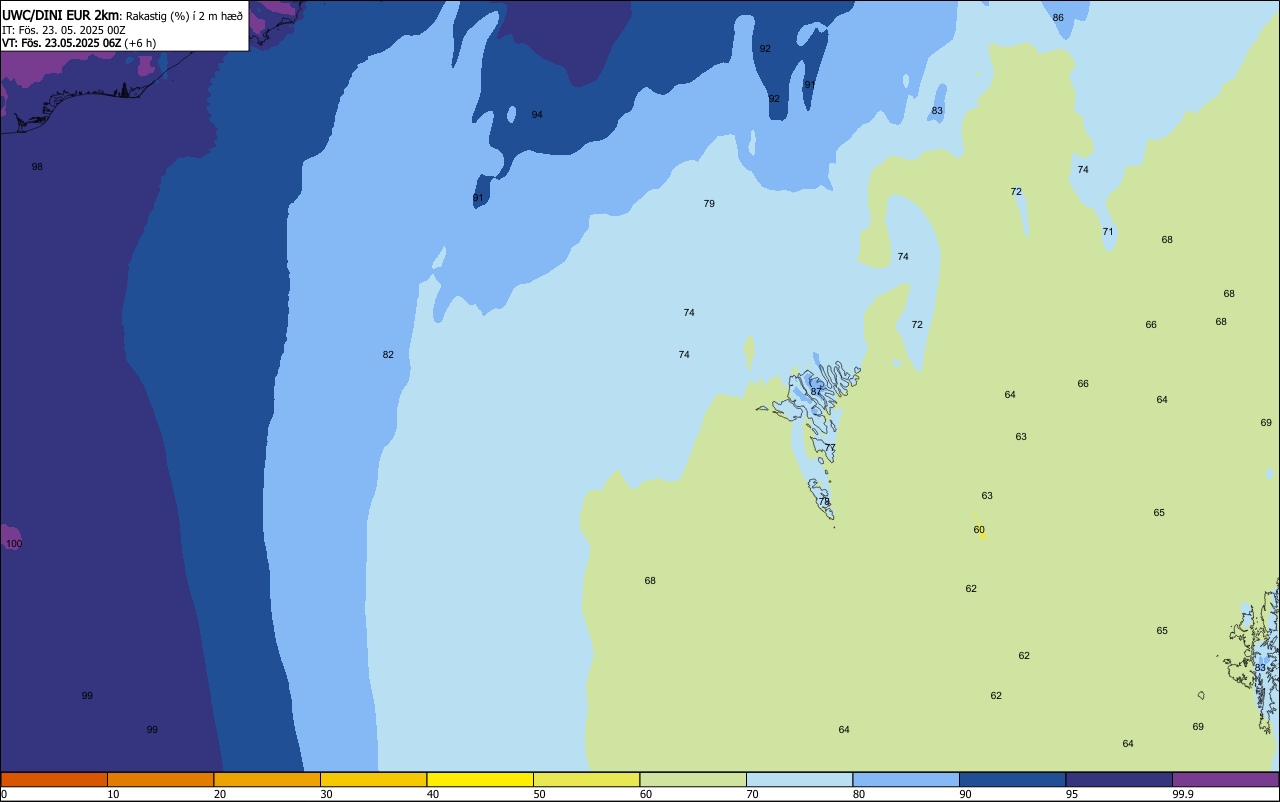Click the legend tick label 70
Viewport: 1280px width, 802px height.
[752, 794]
